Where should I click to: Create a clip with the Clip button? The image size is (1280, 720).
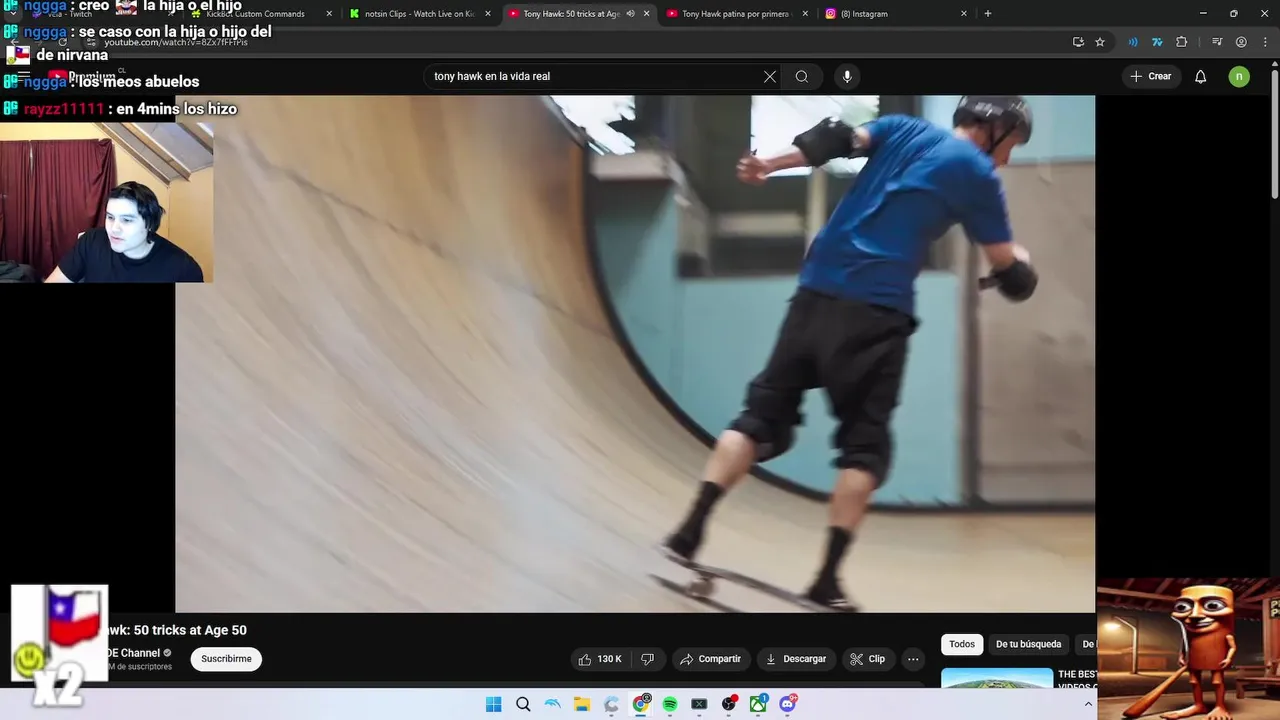868,659
